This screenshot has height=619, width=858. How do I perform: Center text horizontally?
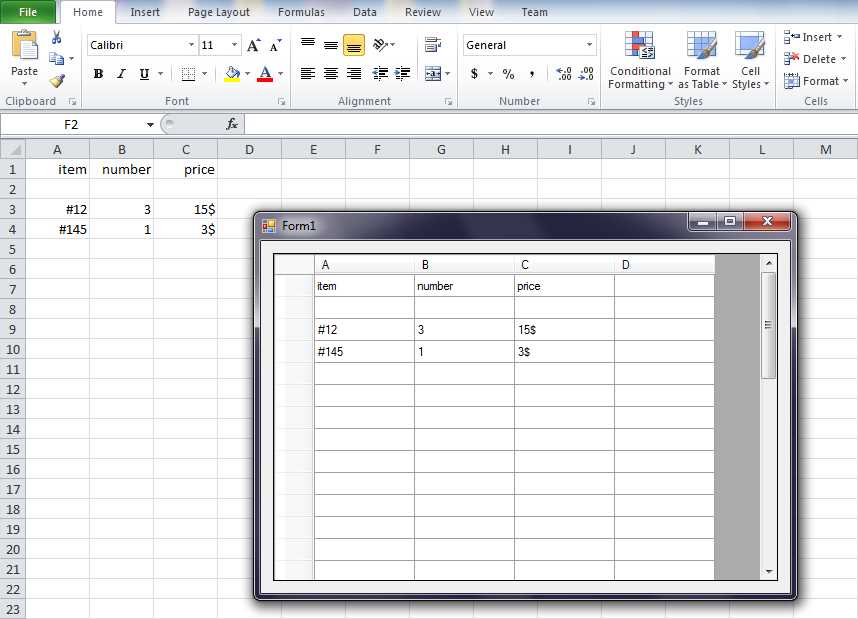[331, 73]
